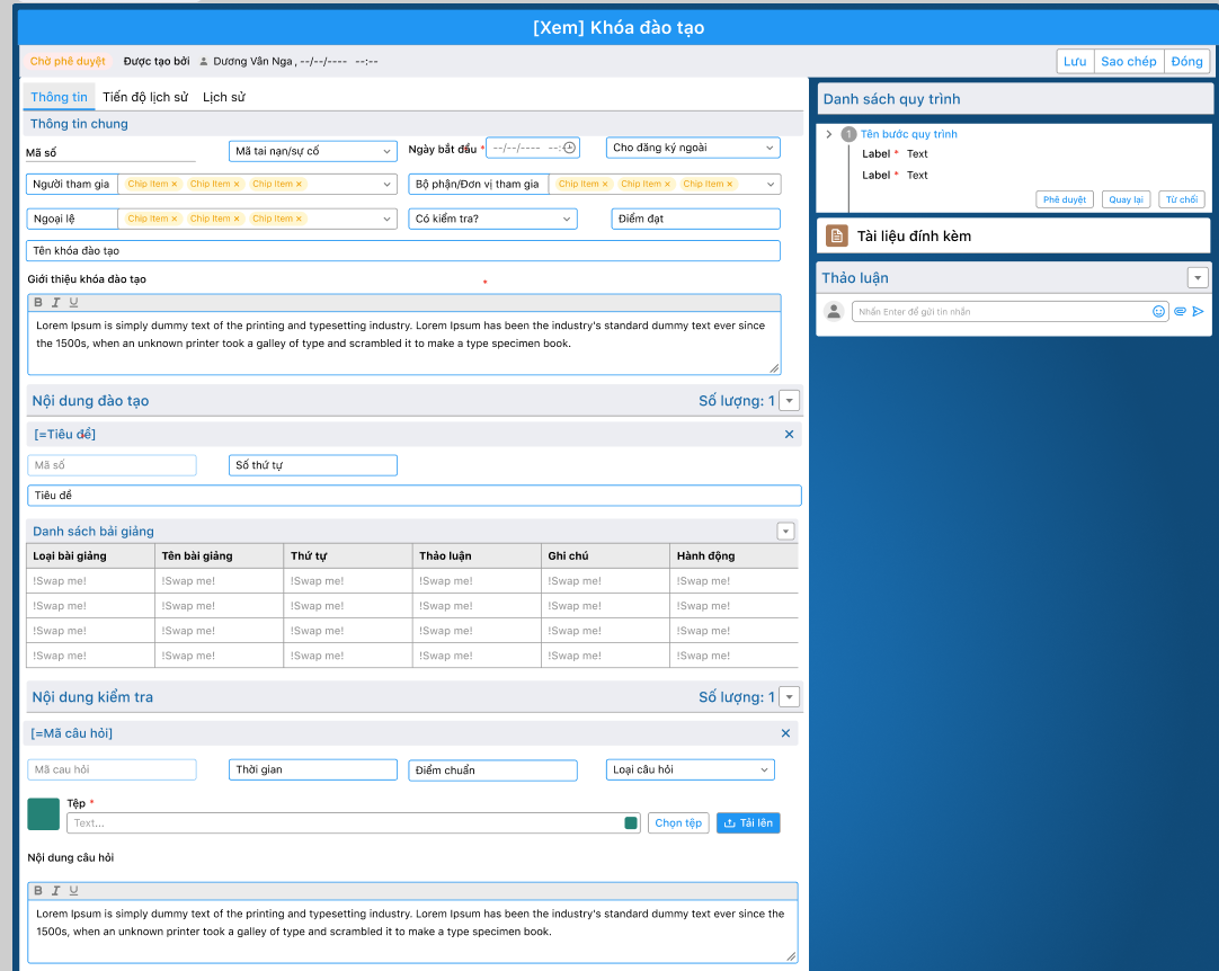Click the large green swatch beside Tệp
1219x971 pixels.
click(x=43, y=814)
